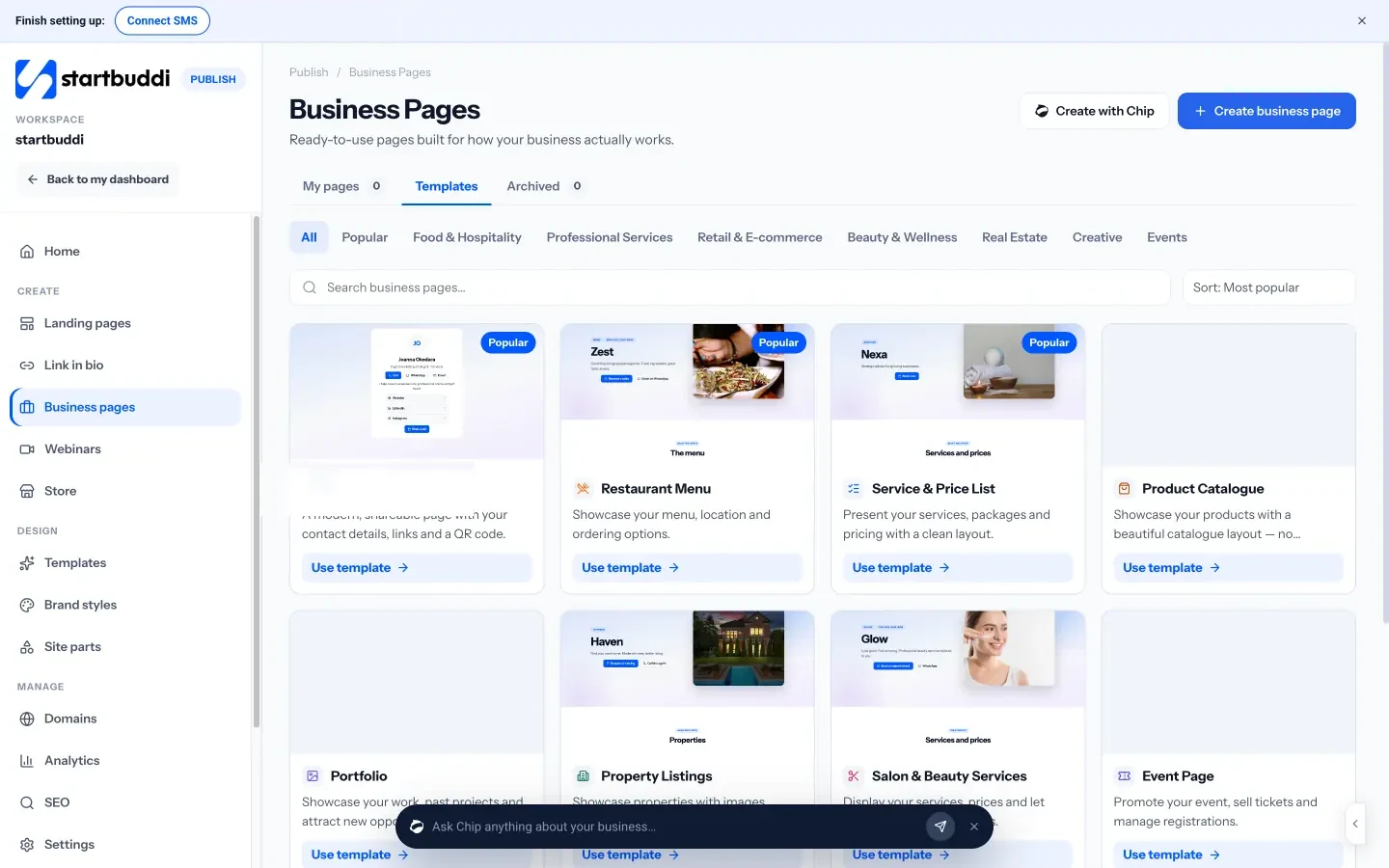Click the sidebar vertical scrollbar

click(x=257, y=473)
